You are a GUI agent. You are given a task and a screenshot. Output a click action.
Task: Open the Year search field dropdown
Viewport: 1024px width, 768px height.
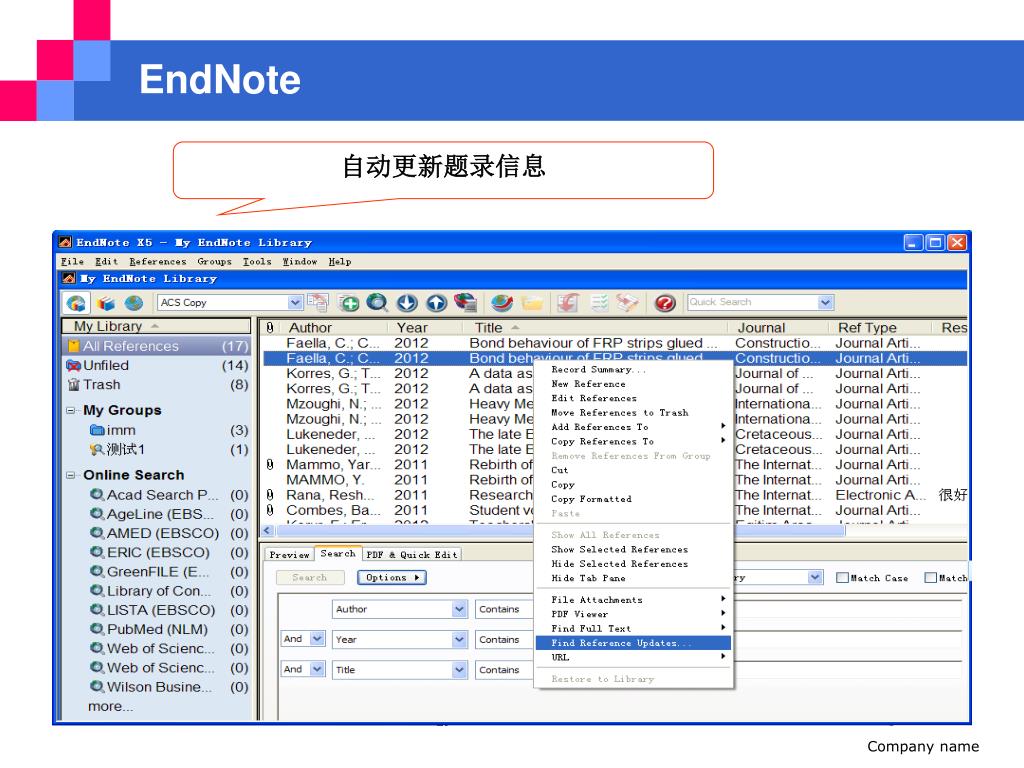pos(460,640)
